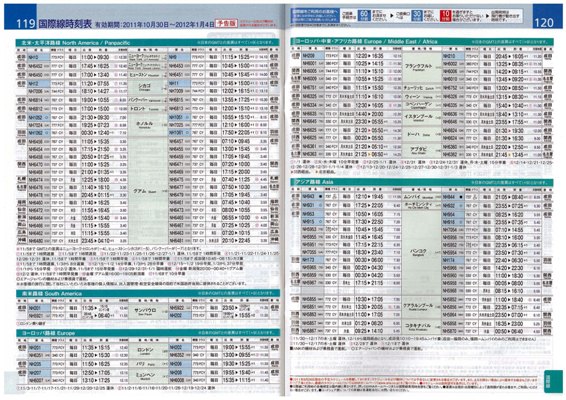Viewport: 566px width, 400px height.
Task: Select the バンコク Bangkok destination cell
Action: pos(422,252)
